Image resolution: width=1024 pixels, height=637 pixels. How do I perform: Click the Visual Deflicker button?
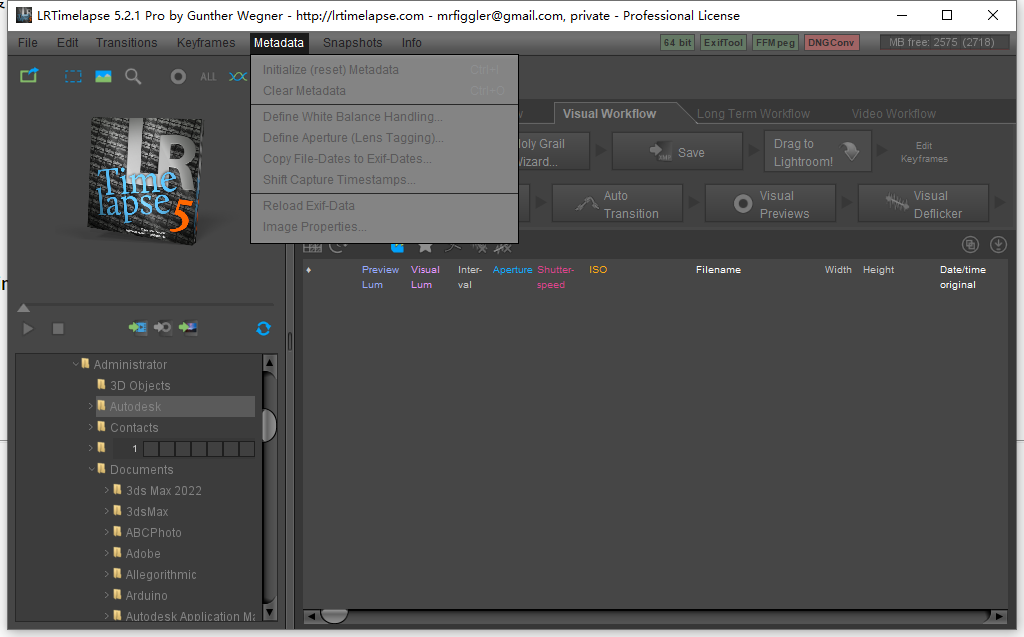click(x=923, y=204)
